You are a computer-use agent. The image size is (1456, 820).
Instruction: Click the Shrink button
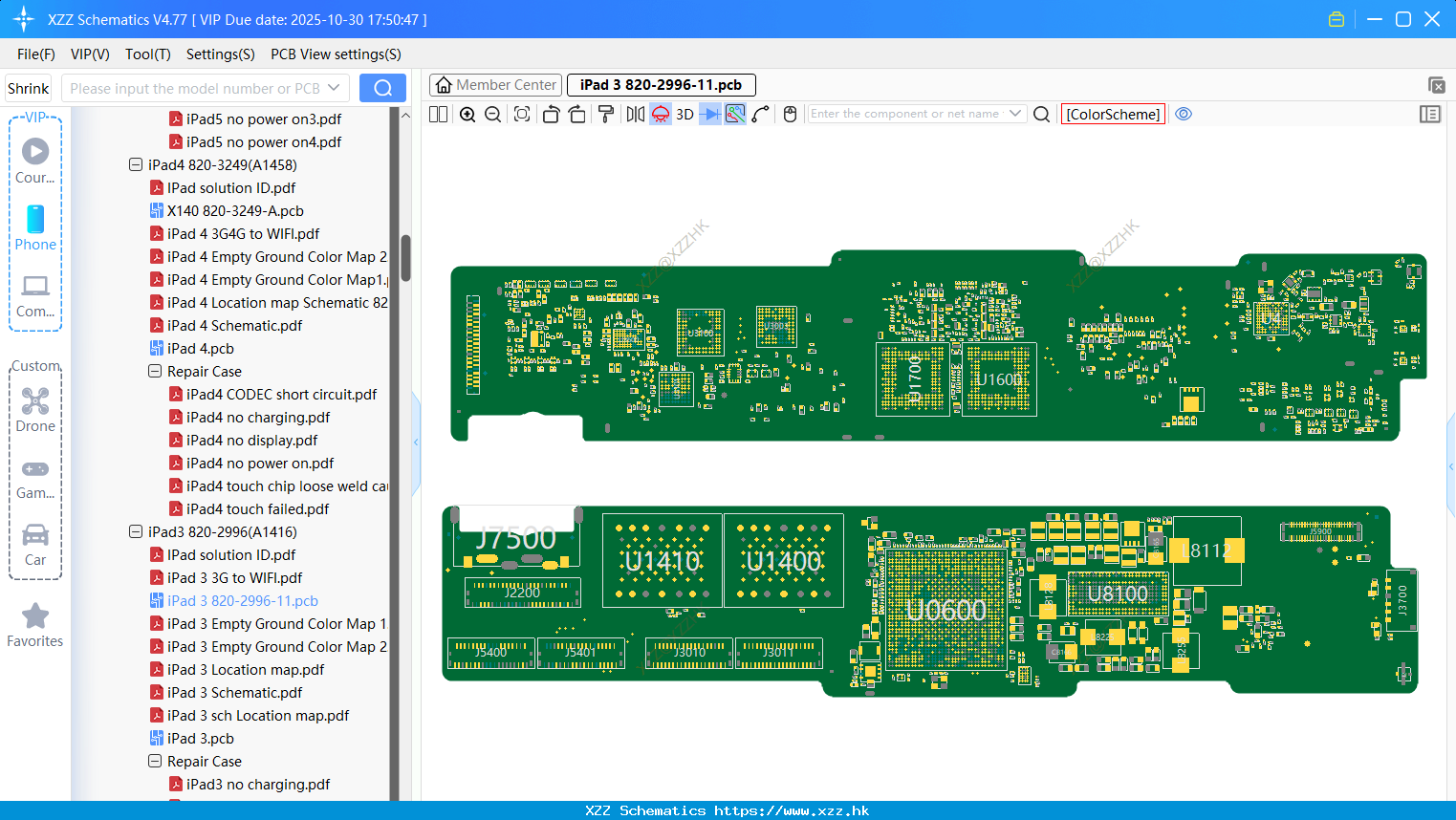click(x=29, y=88)
